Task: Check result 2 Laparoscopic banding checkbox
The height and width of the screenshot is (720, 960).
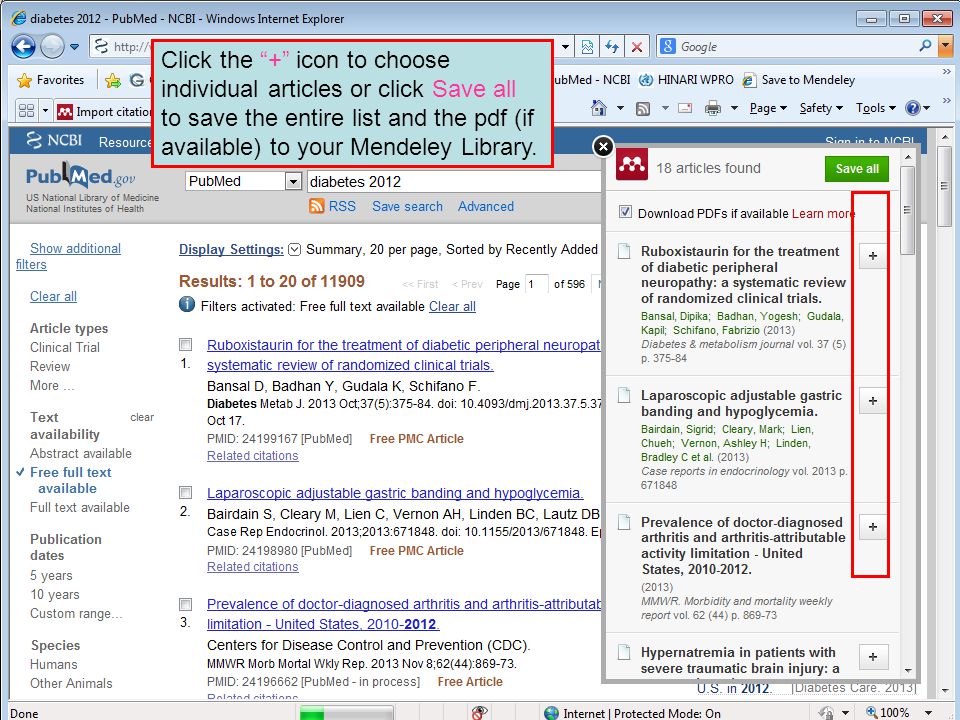Action: (x=186, y=493)
